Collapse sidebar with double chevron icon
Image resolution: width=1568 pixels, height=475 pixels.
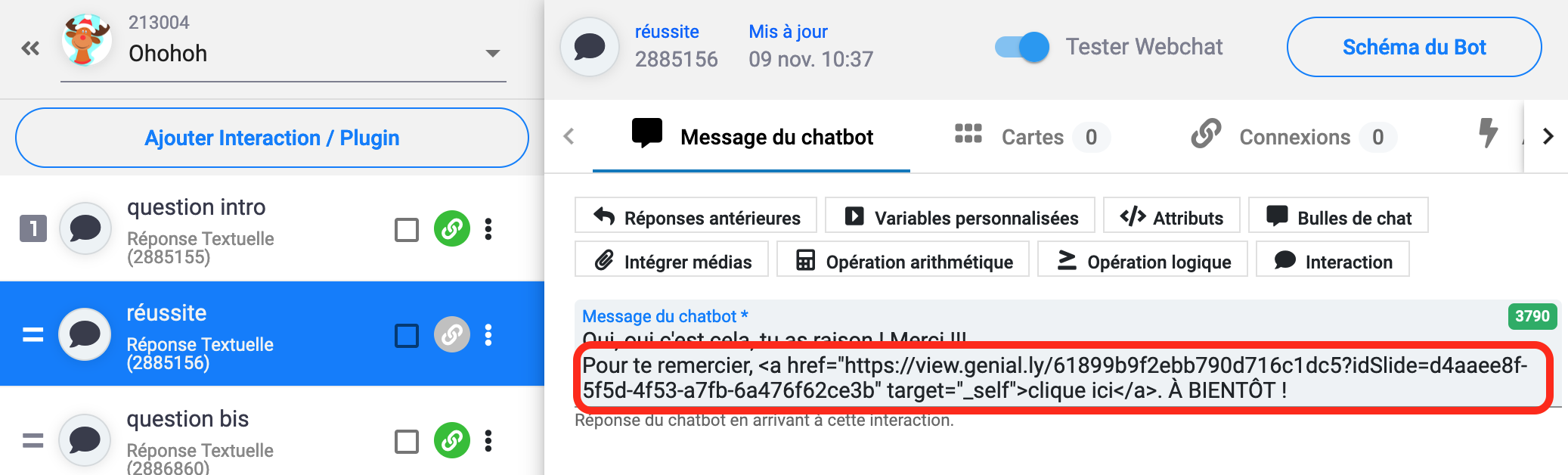30,49
